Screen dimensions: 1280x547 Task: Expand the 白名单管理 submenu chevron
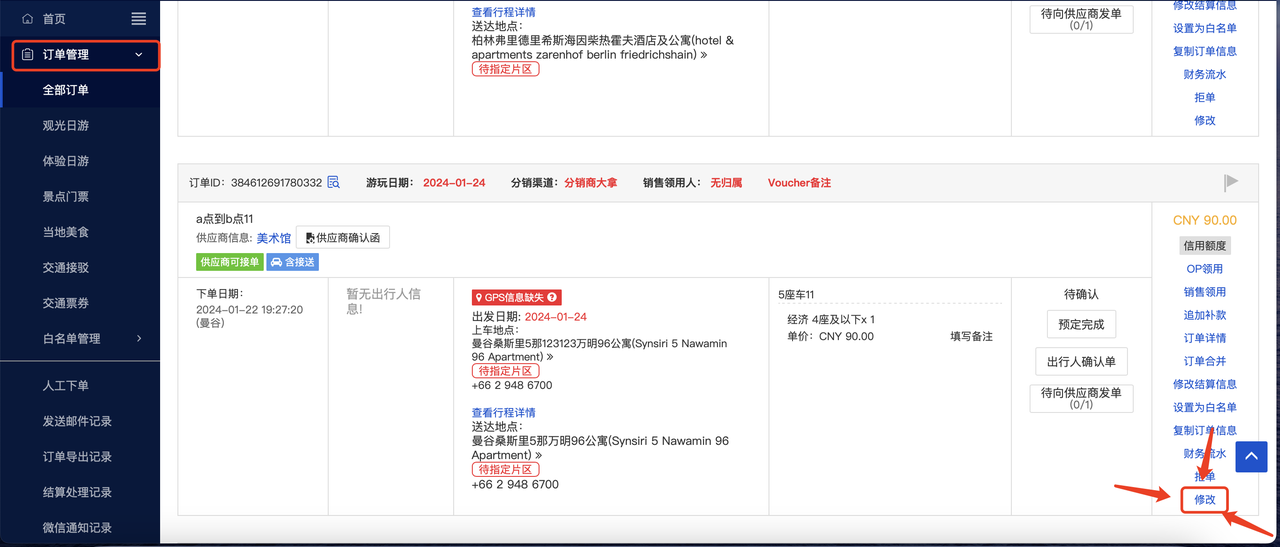(x=139, y=338)
